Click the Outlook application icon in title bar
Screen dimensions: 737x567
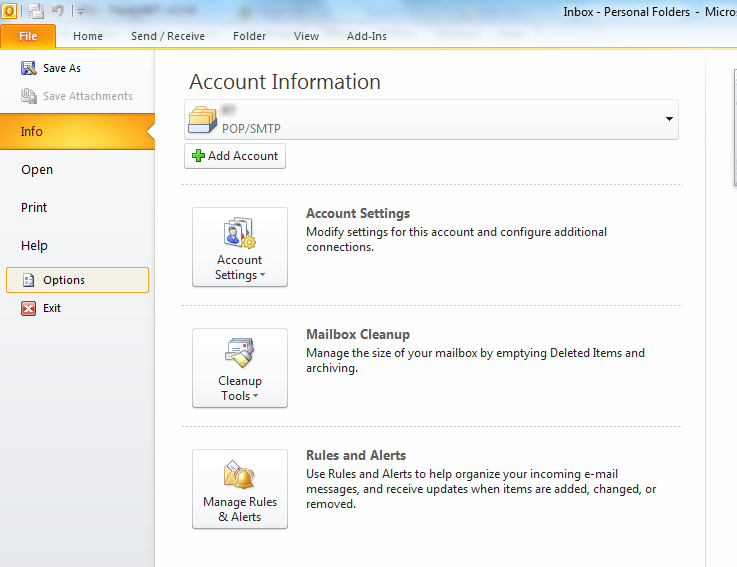coord(9,11)
